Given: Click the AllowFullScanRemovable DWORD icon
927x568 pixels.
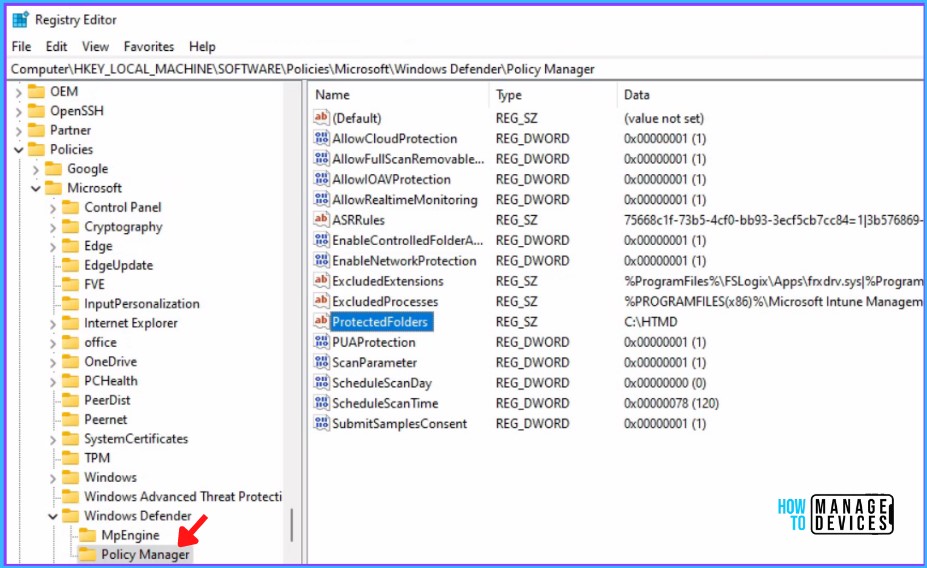Looking at the screenshot, I should (x=322, y=158).
